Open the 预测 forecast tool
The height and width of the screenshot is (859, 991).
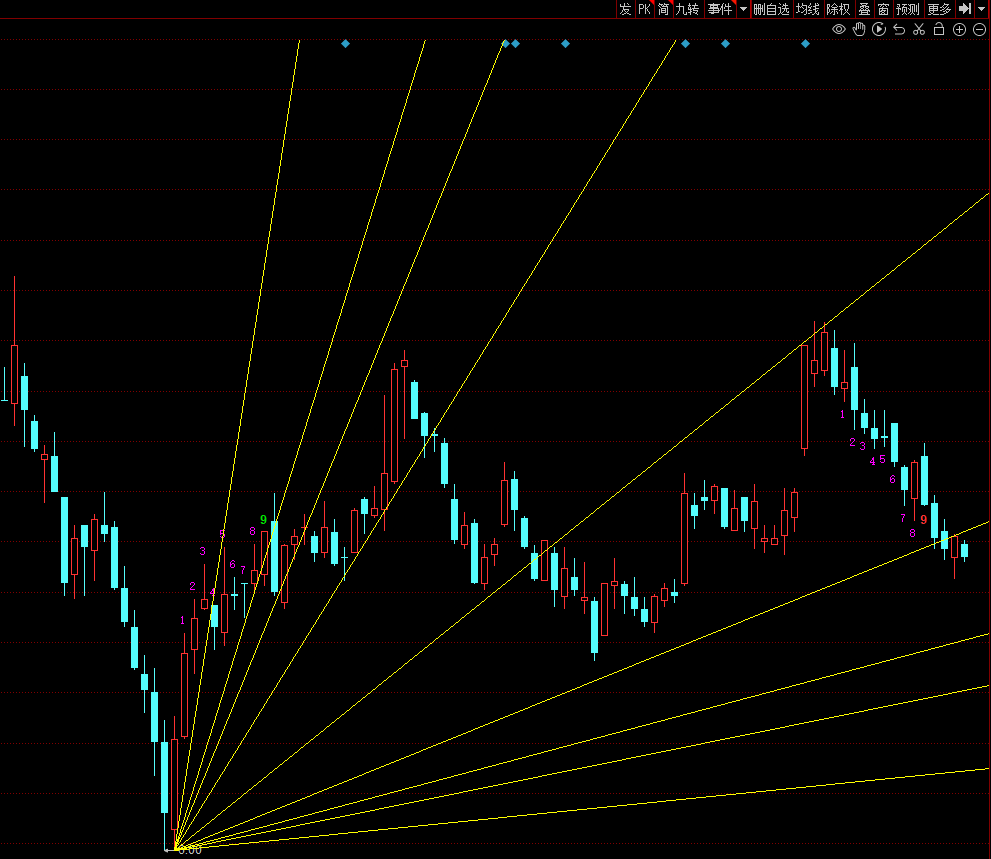point(908,9)
